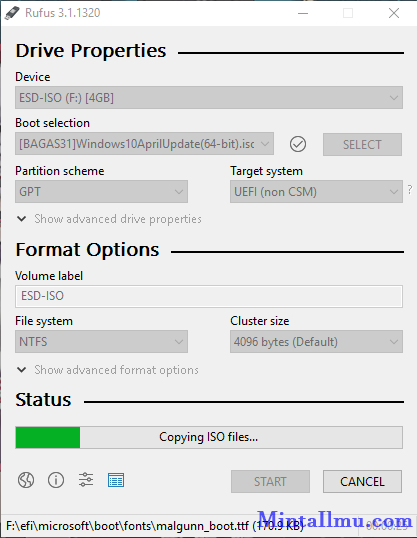The image size is (417, 538).
Task: Open the language globe icon
Action: [26, 480]
